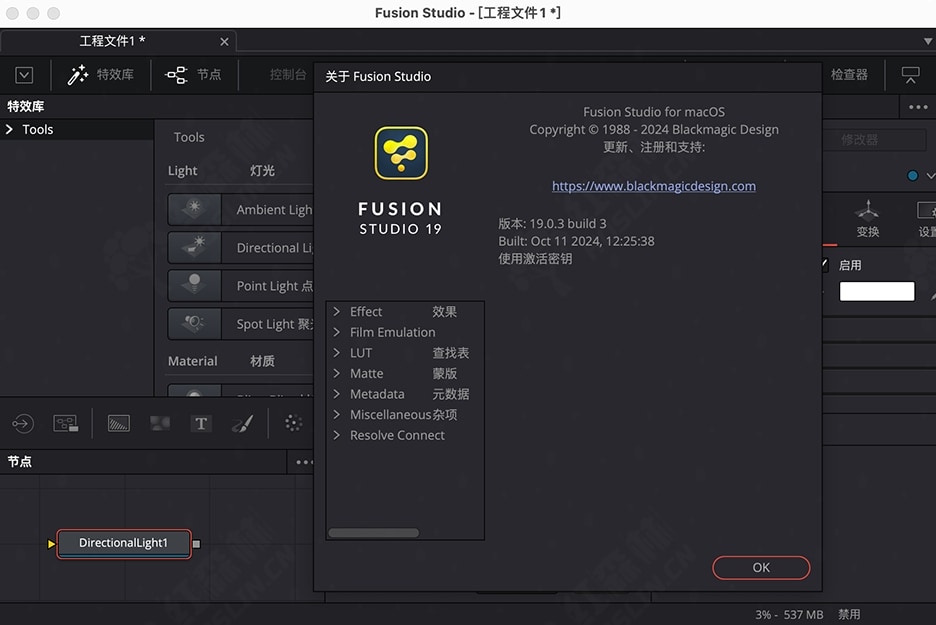The width and height of the screenshot is (936, 625).
Task: Open the tab list dropdown arrow at top right
Action: point(928,41)
